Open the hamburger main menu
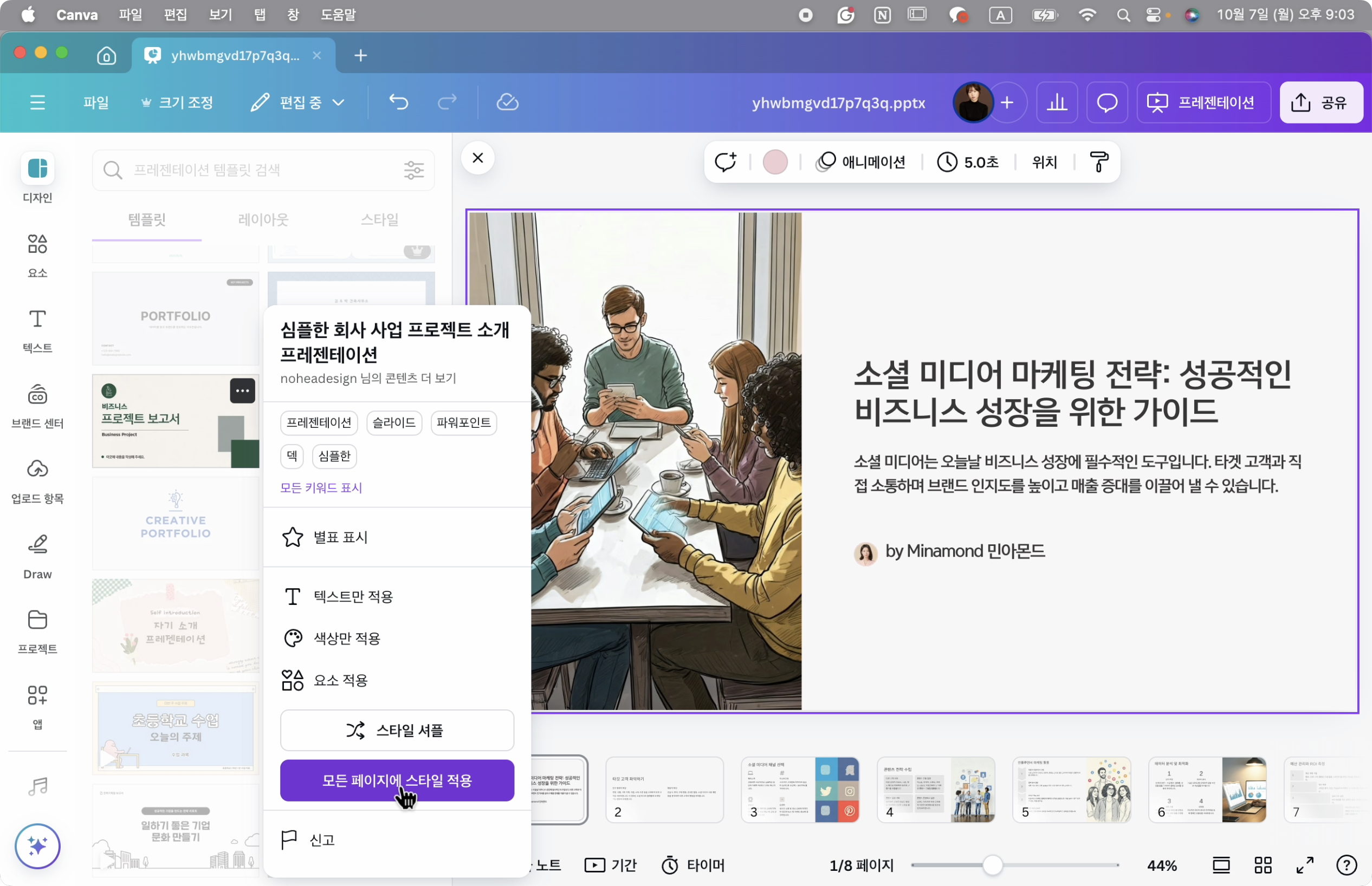The width and height of the screenshot is (1372, 886). pyautogui.click(x=37, y=102)
